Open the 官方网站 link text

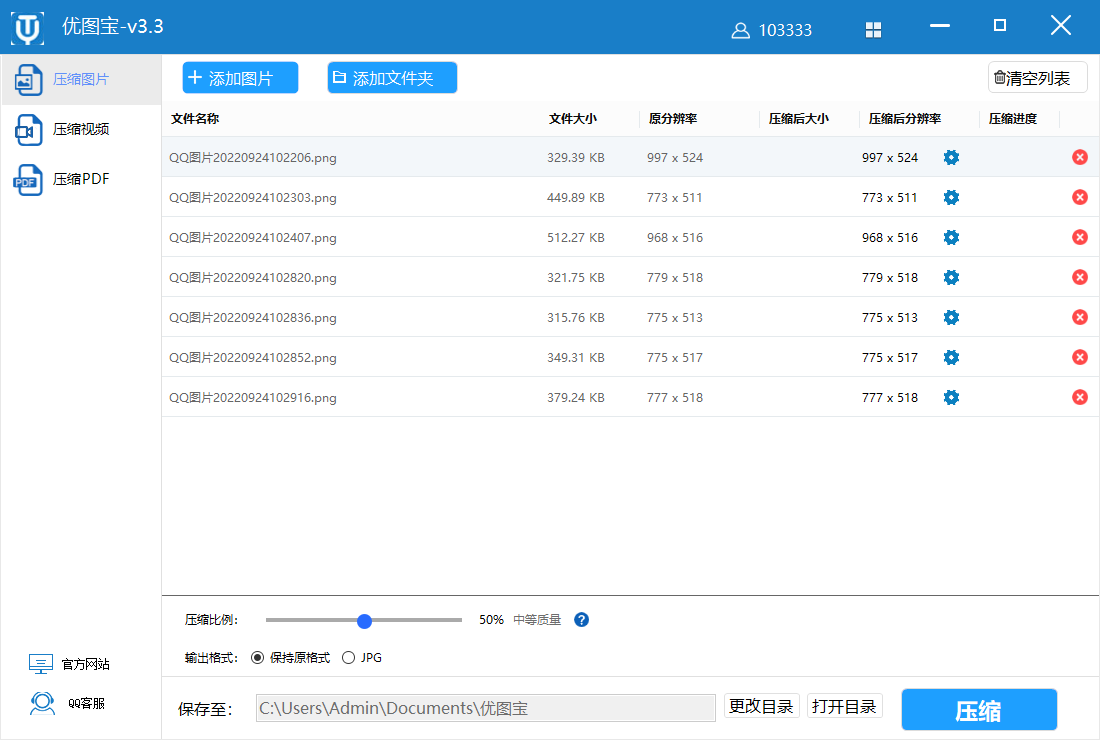click(x=86, y=664)
